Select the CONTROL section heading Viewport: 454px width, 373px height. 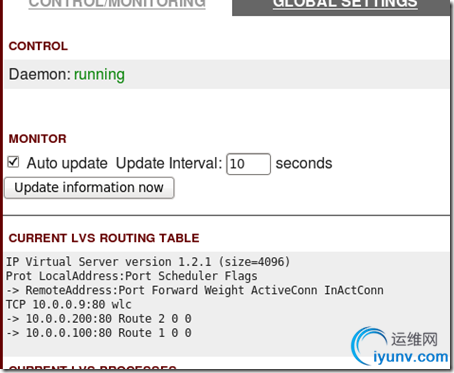point(38,46)
